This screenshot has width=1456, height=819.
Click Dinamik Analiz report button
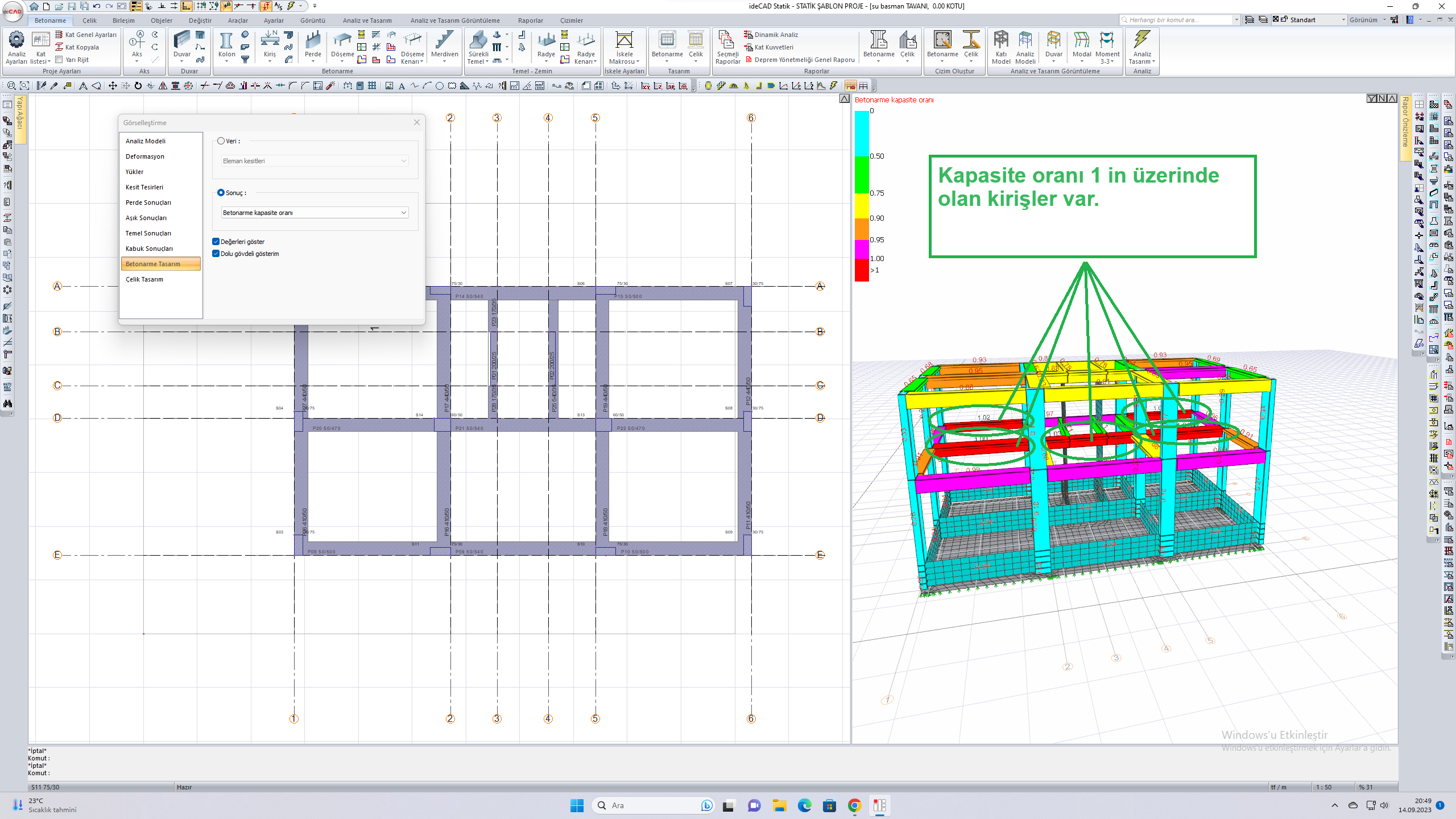(771, 35)
